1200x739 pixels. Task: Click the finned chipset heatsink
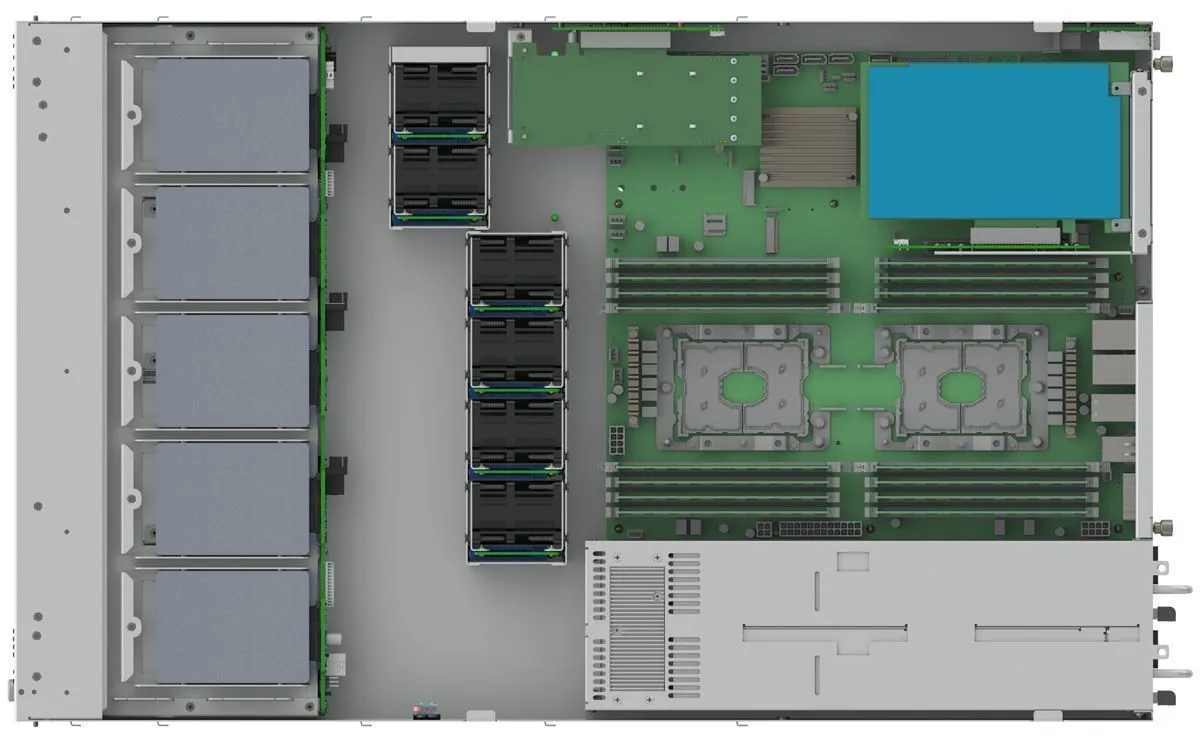tap(809, 146)
